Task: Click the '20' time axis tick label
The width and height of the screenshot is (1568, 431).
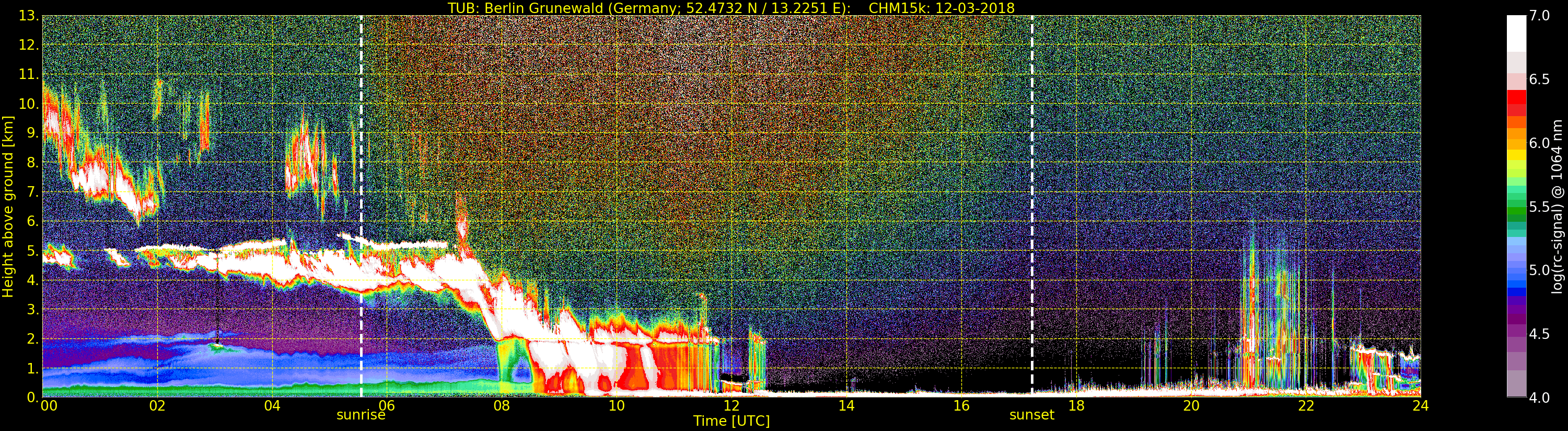Action: [x=1191, y=405]
